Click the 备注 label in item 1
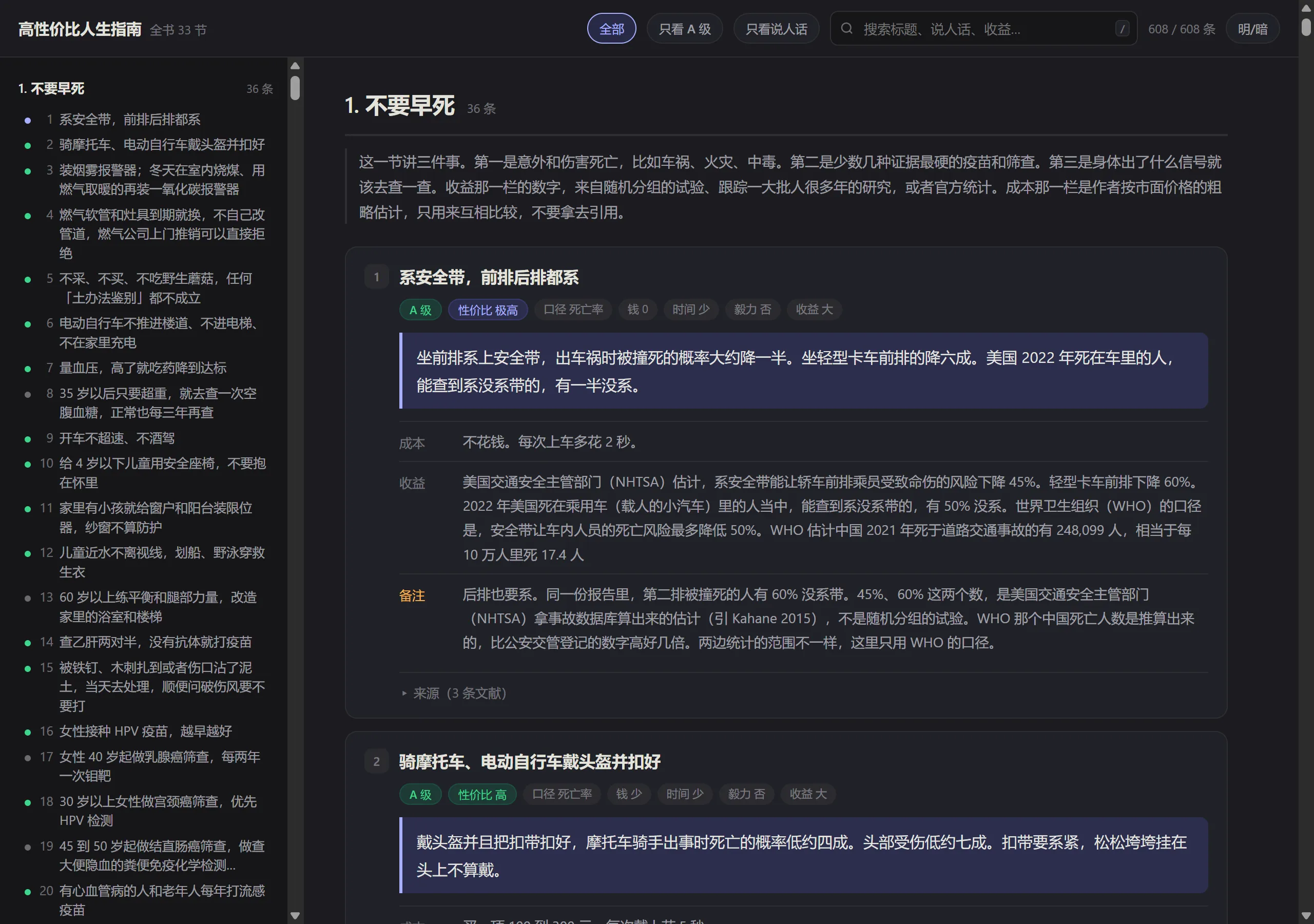This screenshot has height=924, width=1314. (412, 596)
